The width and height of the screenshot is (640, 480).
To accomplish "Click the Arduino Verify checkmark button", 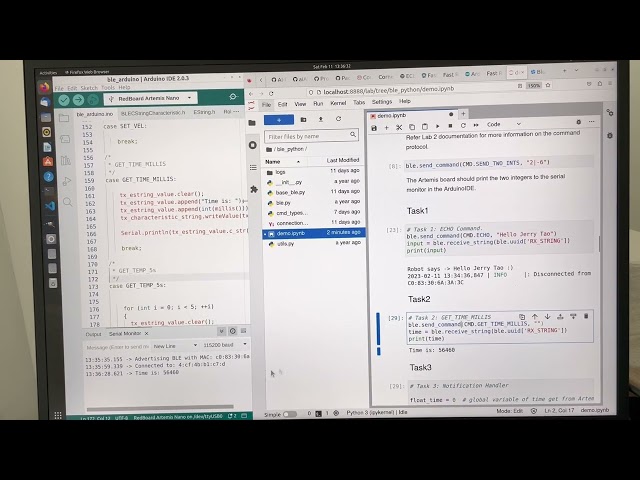I will [x=64, y=100].
